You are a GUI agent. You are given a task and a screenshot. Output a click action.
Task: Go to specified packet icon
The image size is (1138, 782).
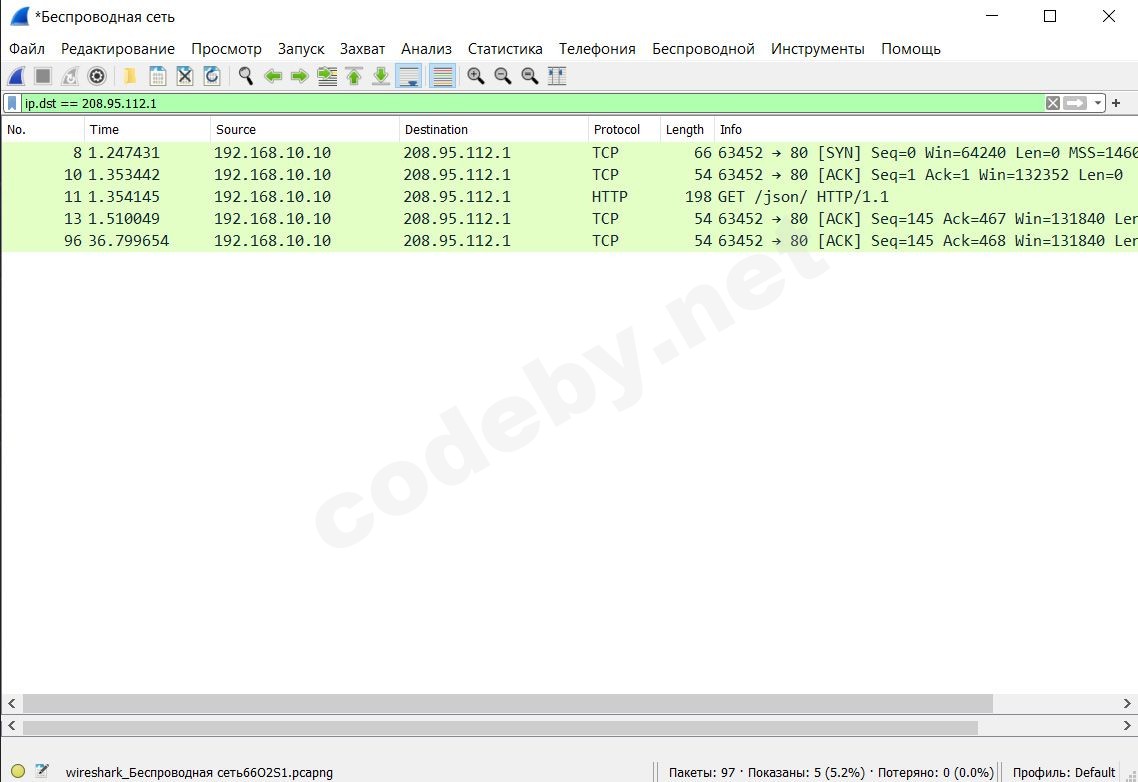pos(327,76)
